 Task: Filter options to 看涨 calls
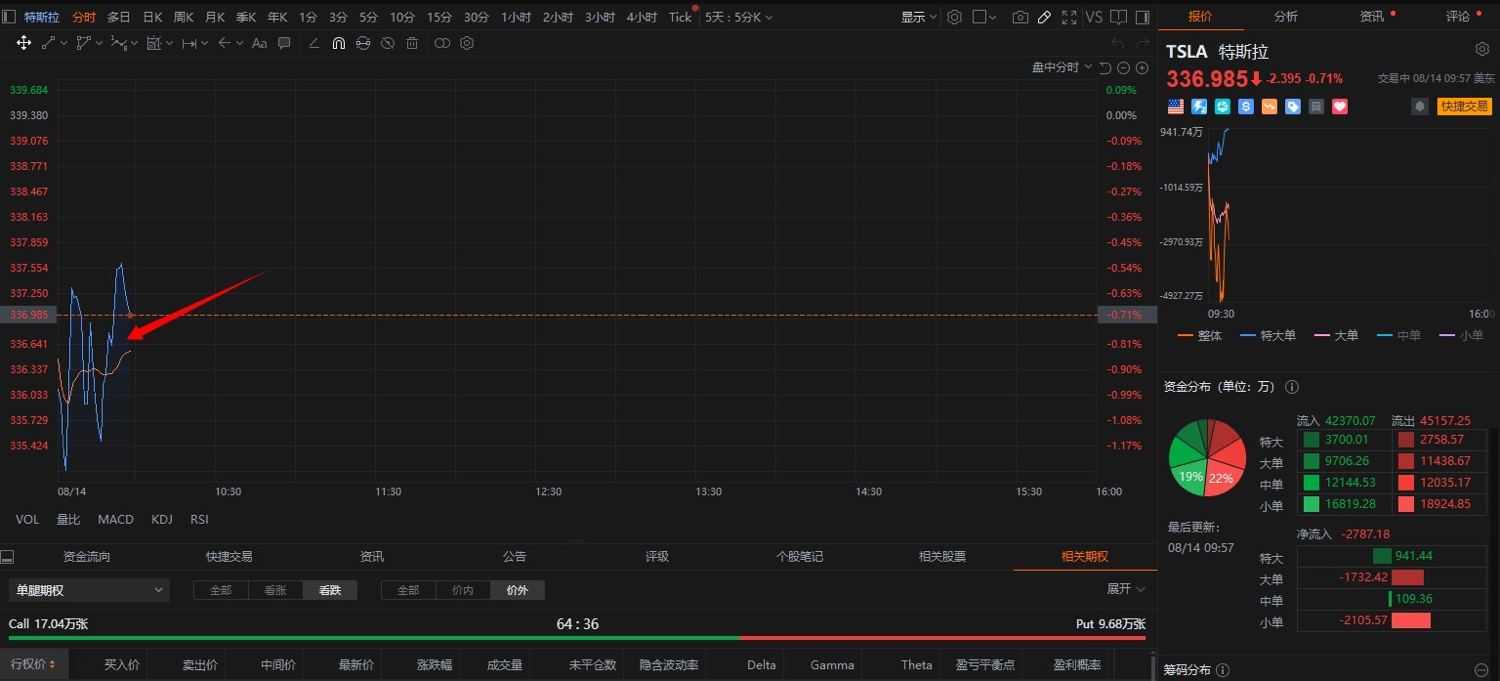coord(276,590)
